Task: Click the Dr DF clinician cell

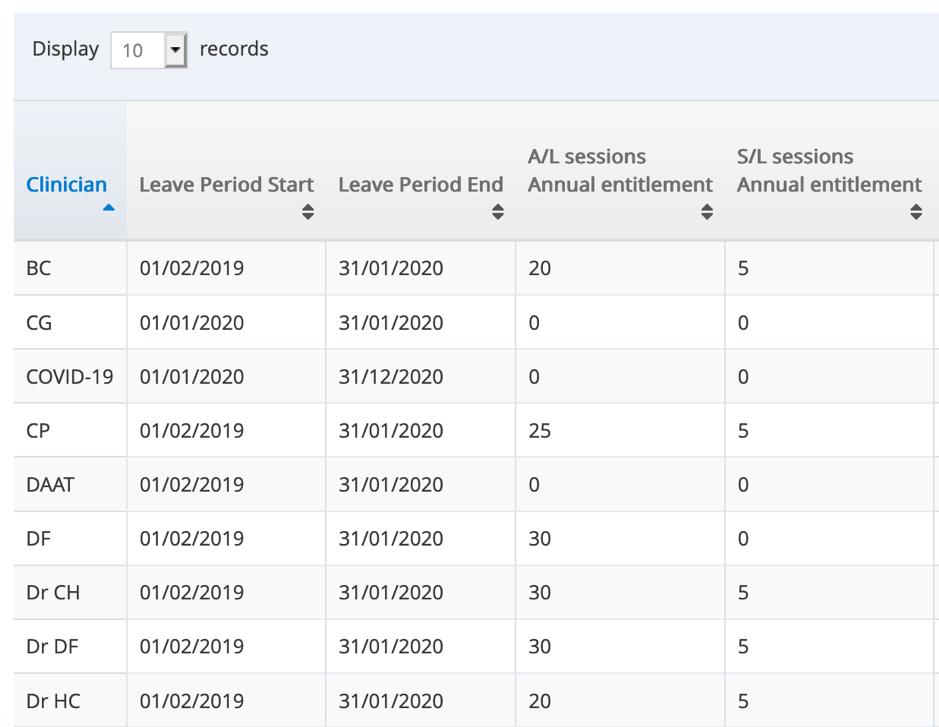Action: [53, 647]
